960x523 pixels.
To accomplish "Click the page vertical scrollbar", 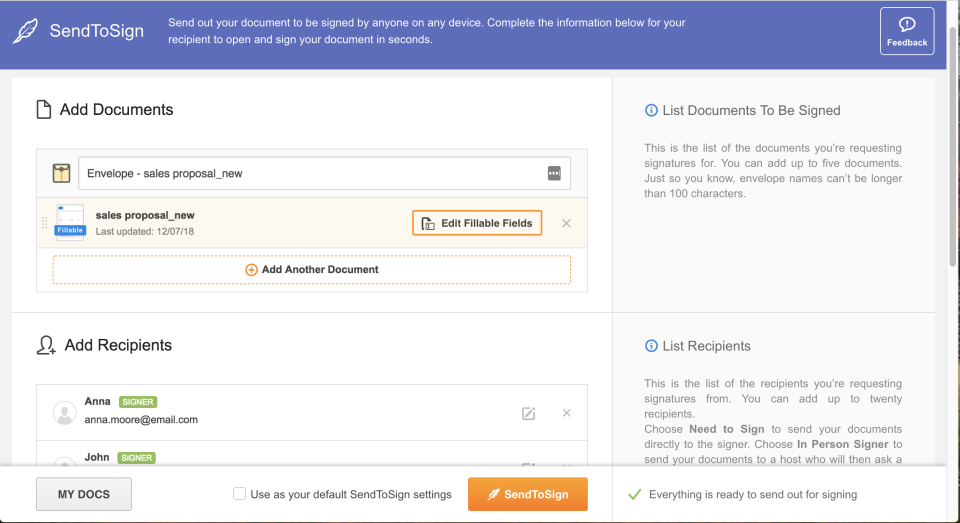I will [953, 147].
